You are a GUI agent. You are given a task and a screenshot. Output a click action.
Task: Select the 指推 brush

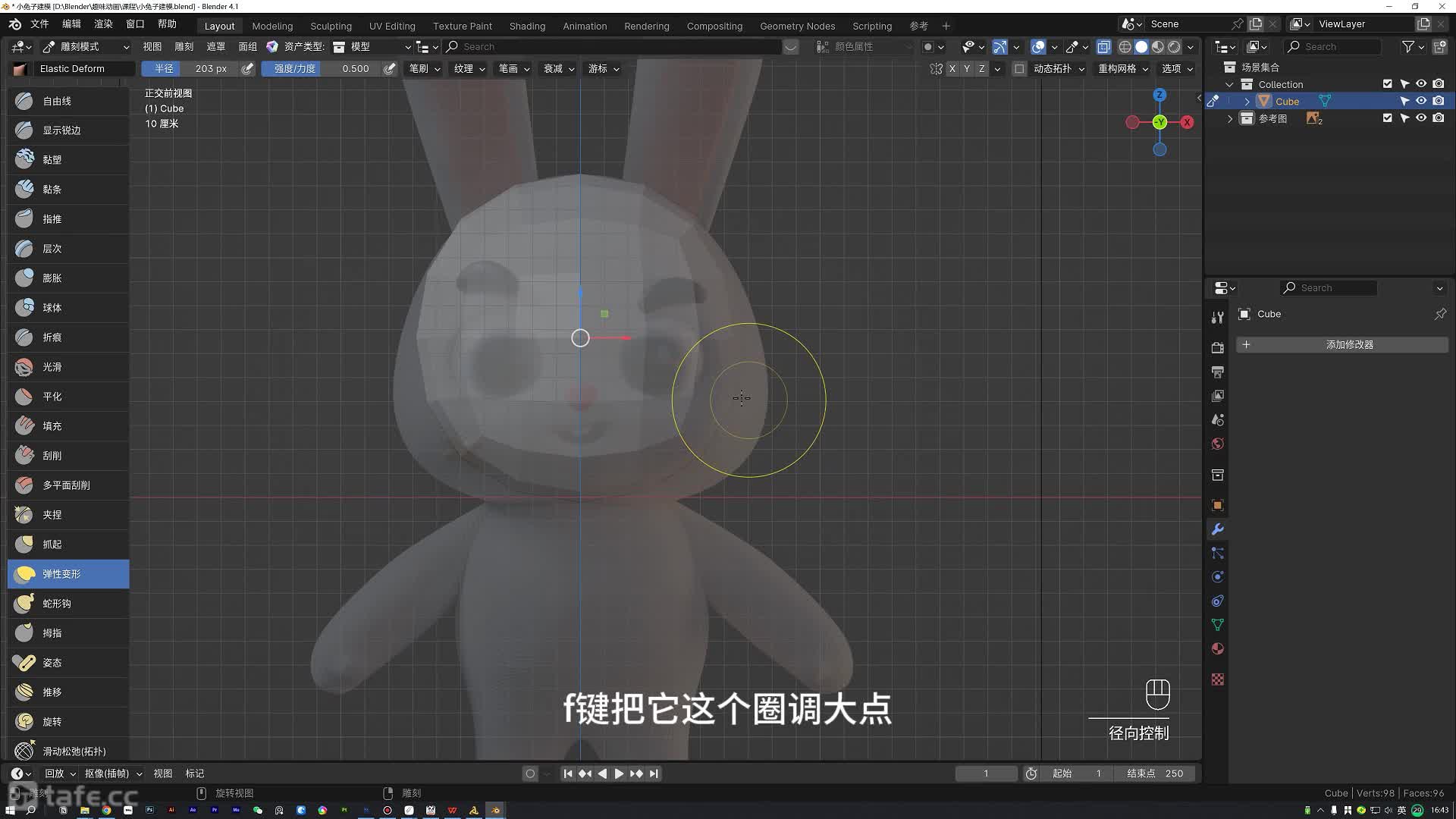click(x=68, y=219)
